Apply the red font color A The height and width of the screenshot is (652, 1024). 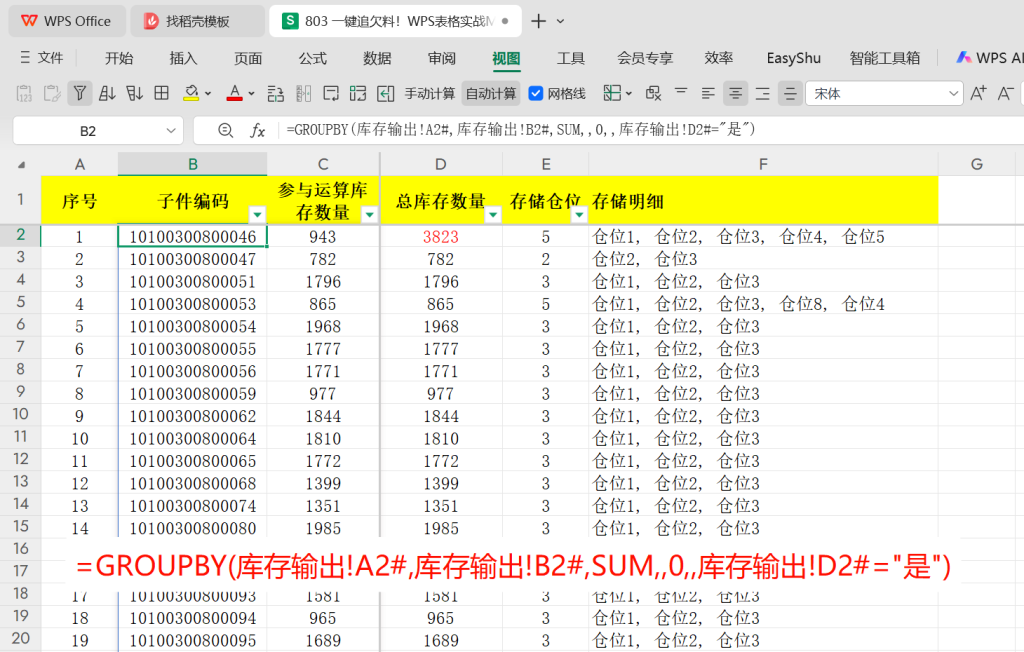(234, 93)
